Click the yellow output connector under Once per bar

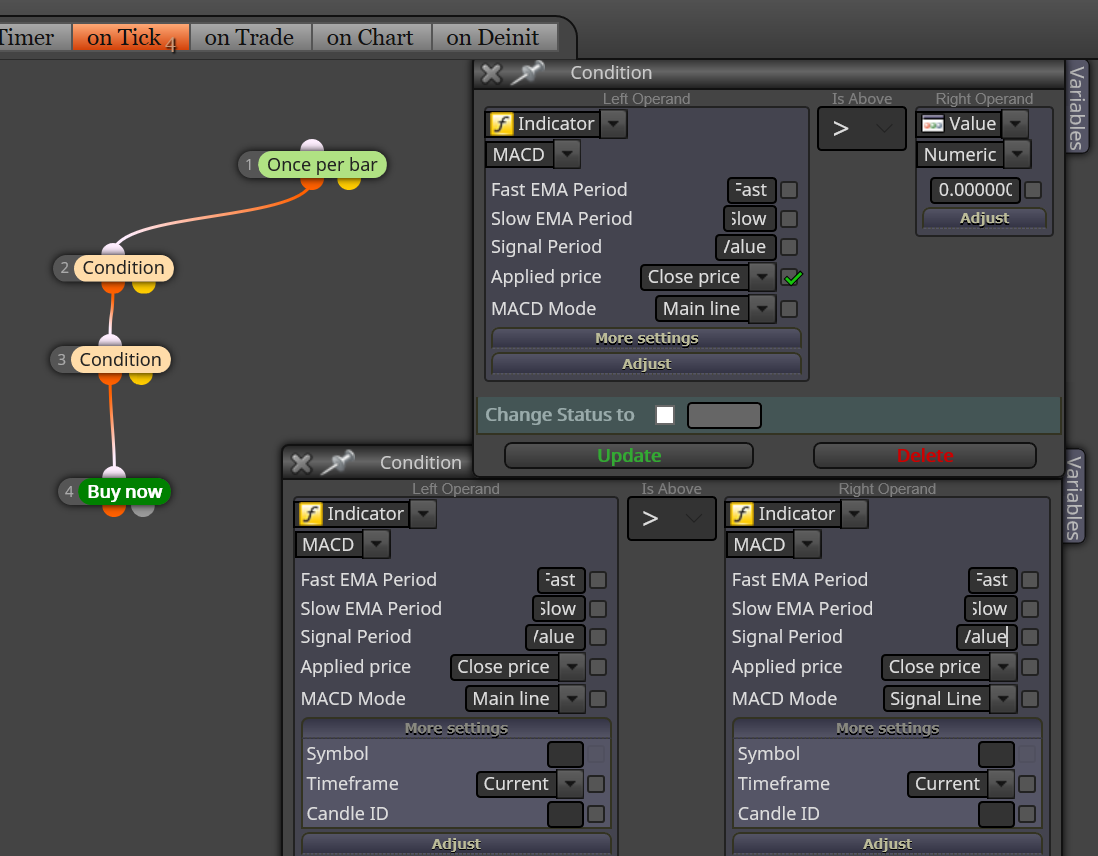[349, 182]
